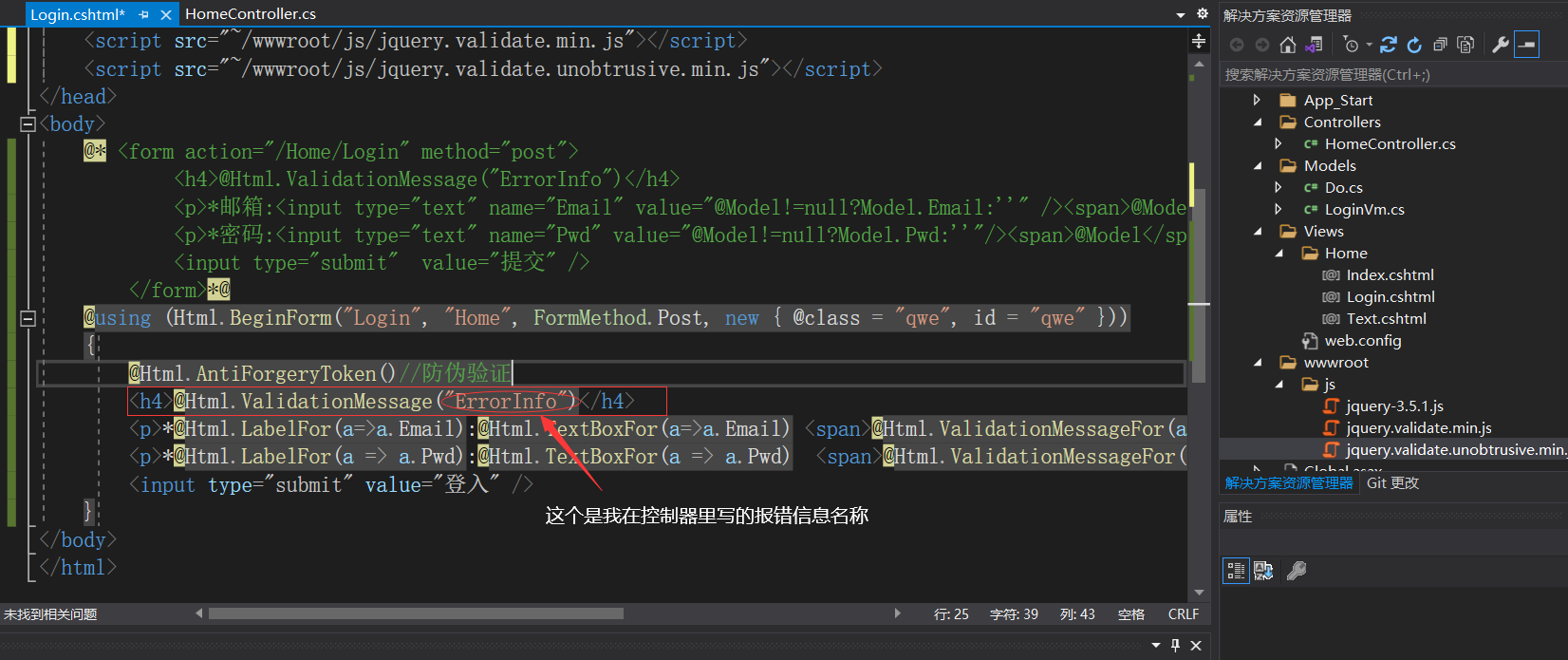Expand LoginVm.cs node arrow
1568x660 pixels.
(1279, 209)
